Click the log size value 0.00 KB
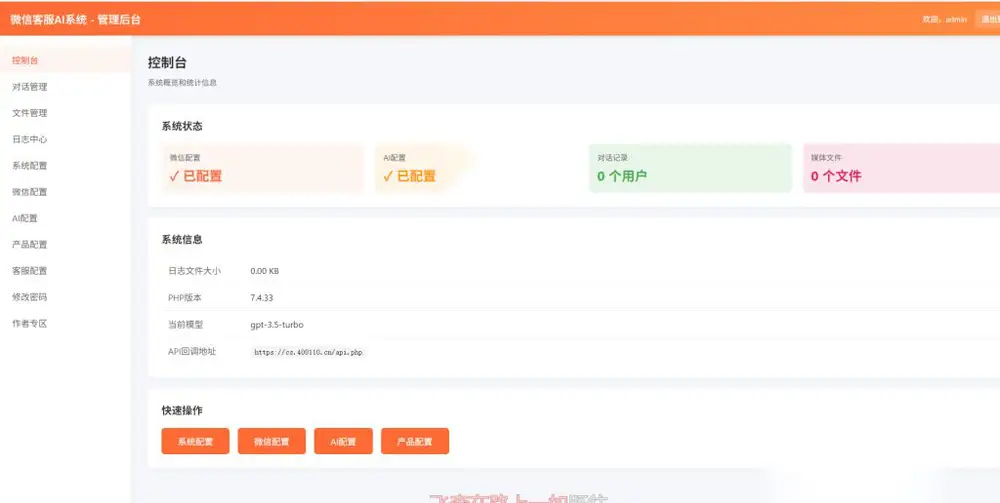This screenshot has height=503, width=1000. 265,271
